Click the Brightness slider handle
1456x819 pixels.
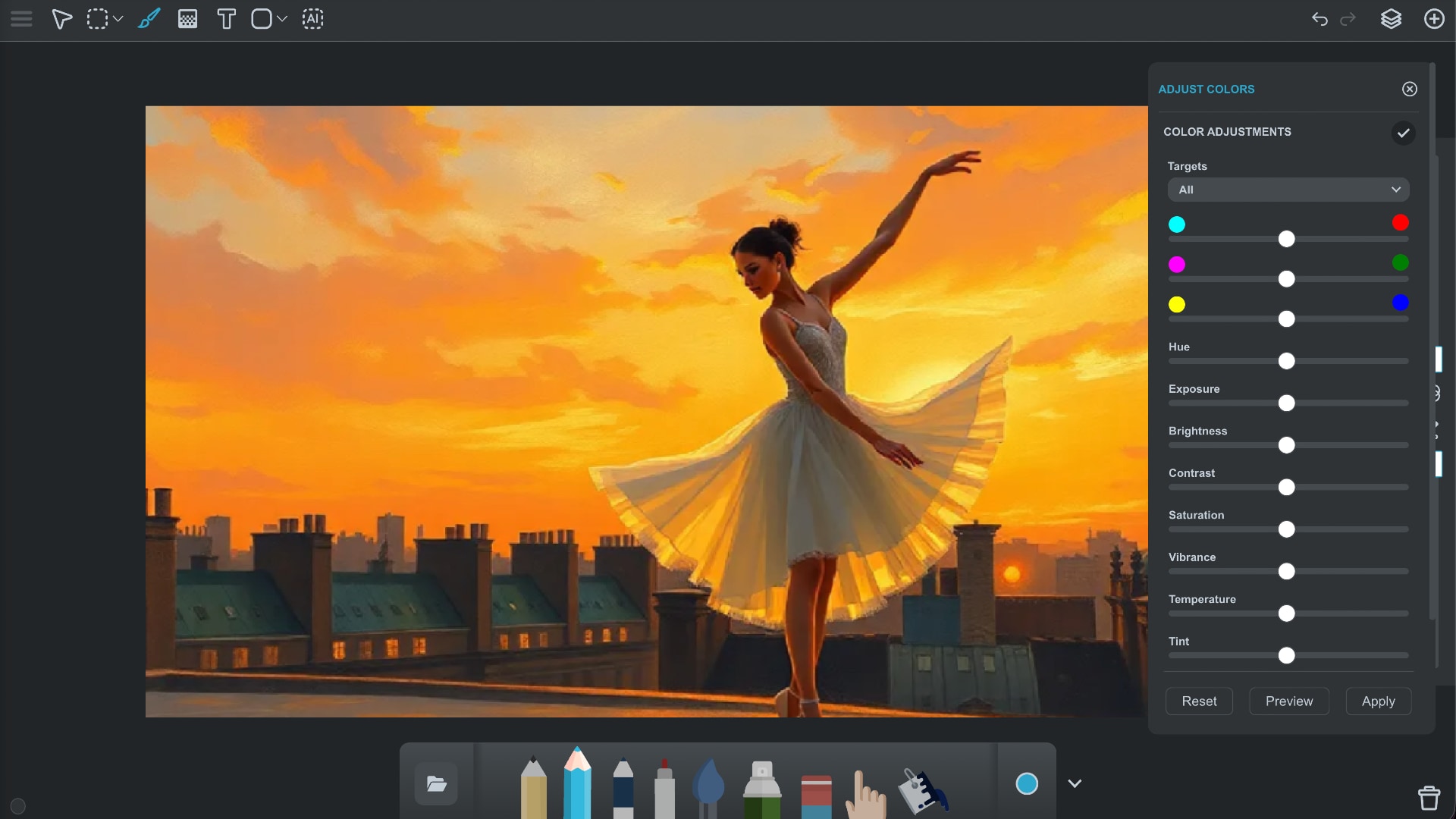point(1287,446)
